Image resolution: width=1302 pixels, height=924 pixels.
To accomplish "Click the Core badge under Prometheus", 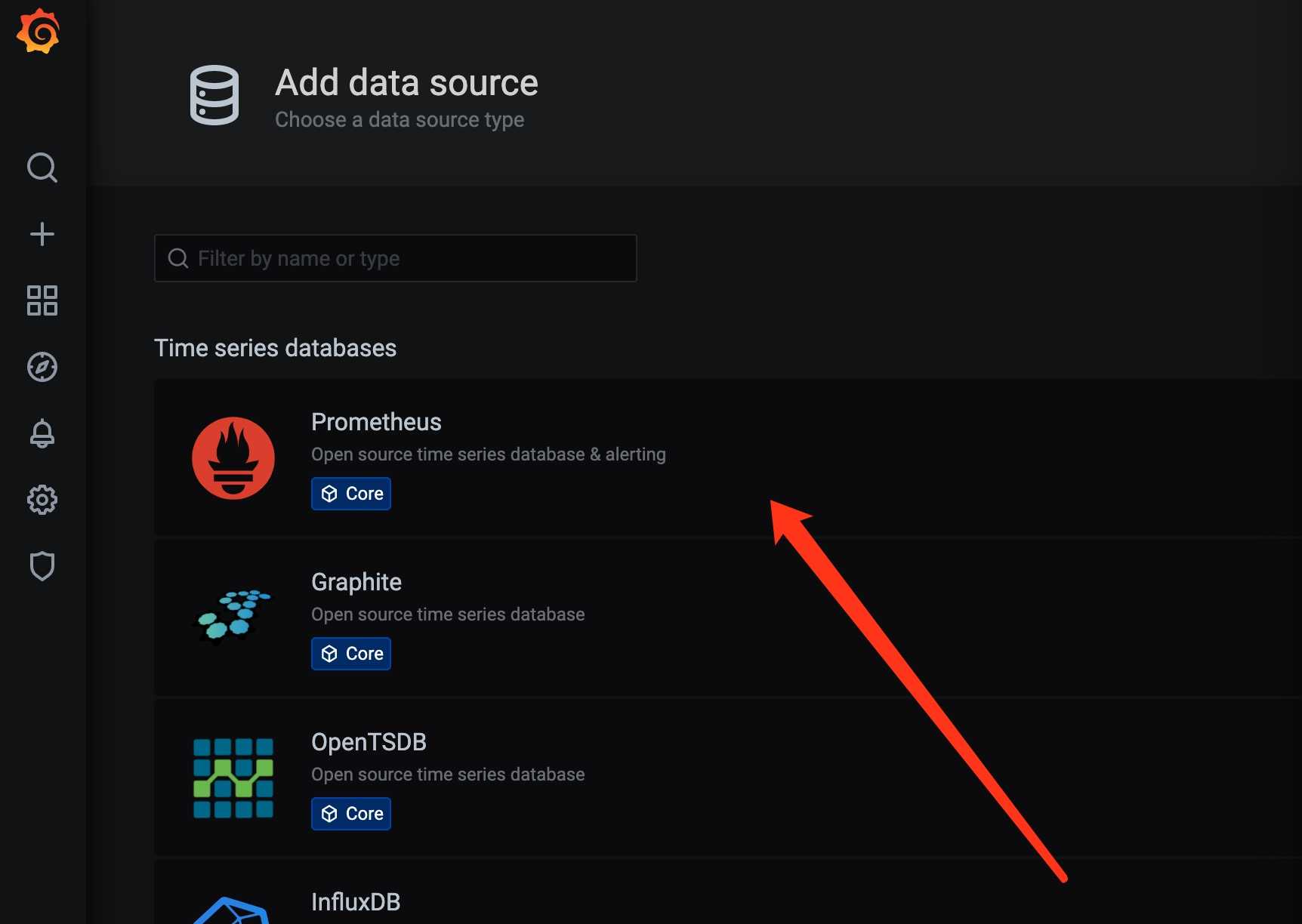I will (351, 494).
